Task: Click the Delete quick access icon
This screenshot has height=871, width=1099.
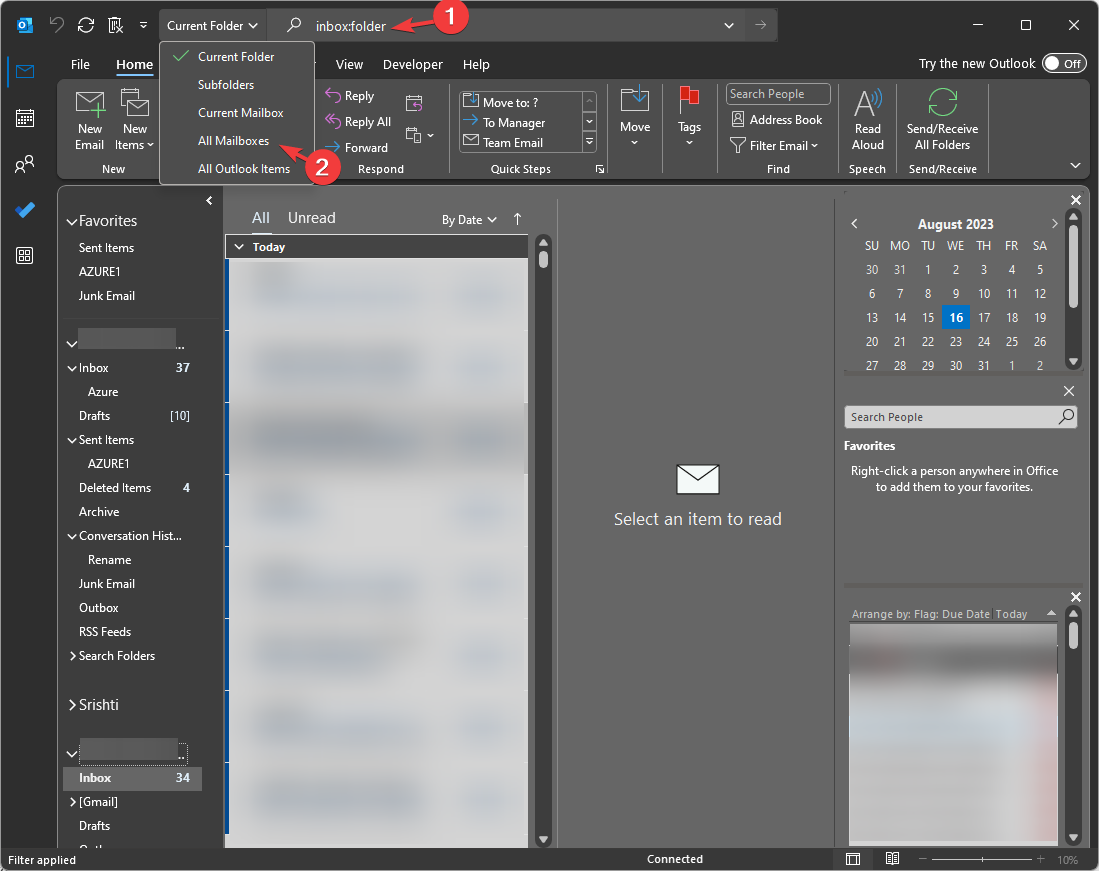Action: (x=116, y=25)
